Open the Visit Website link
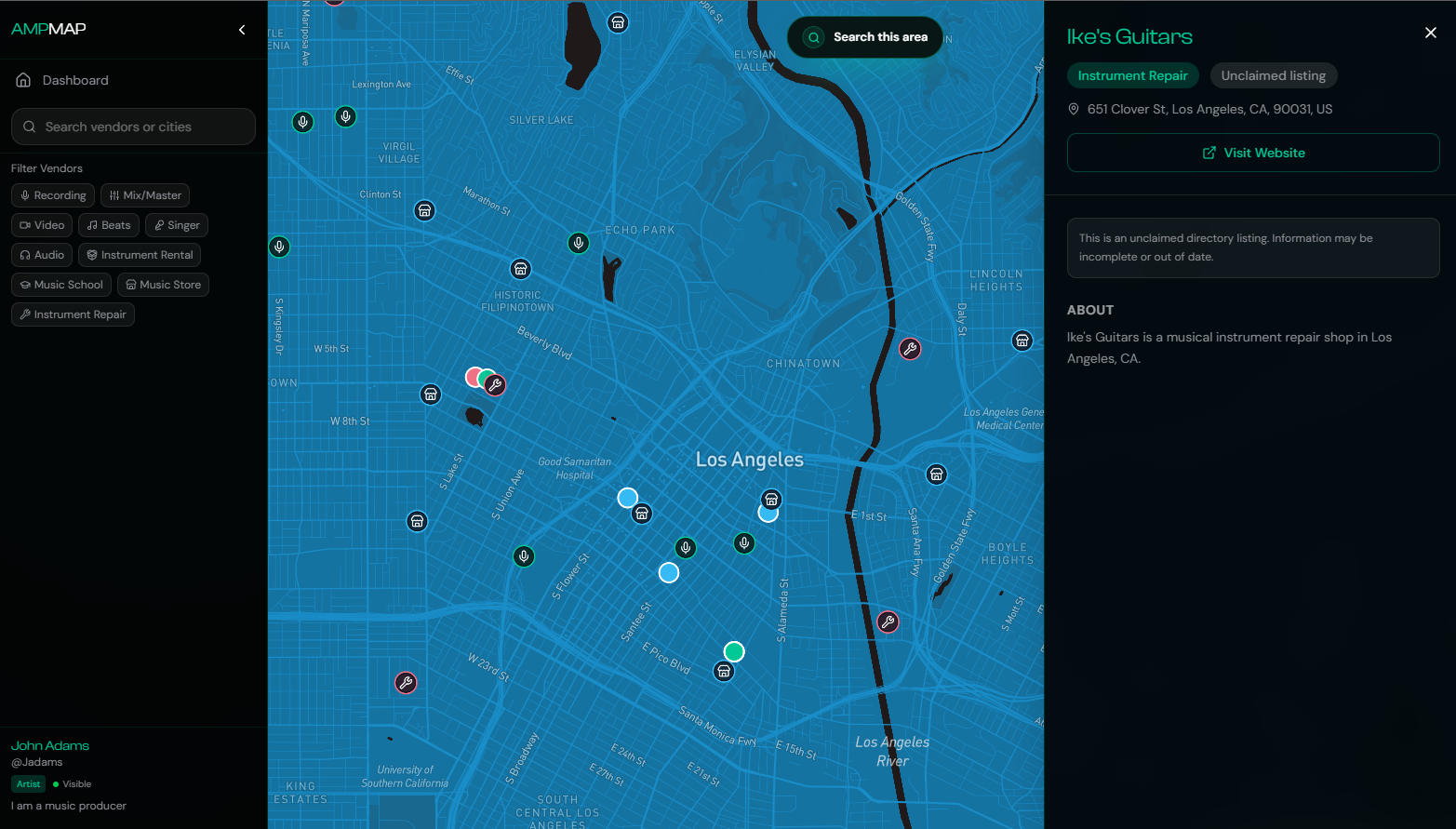 1253,153
